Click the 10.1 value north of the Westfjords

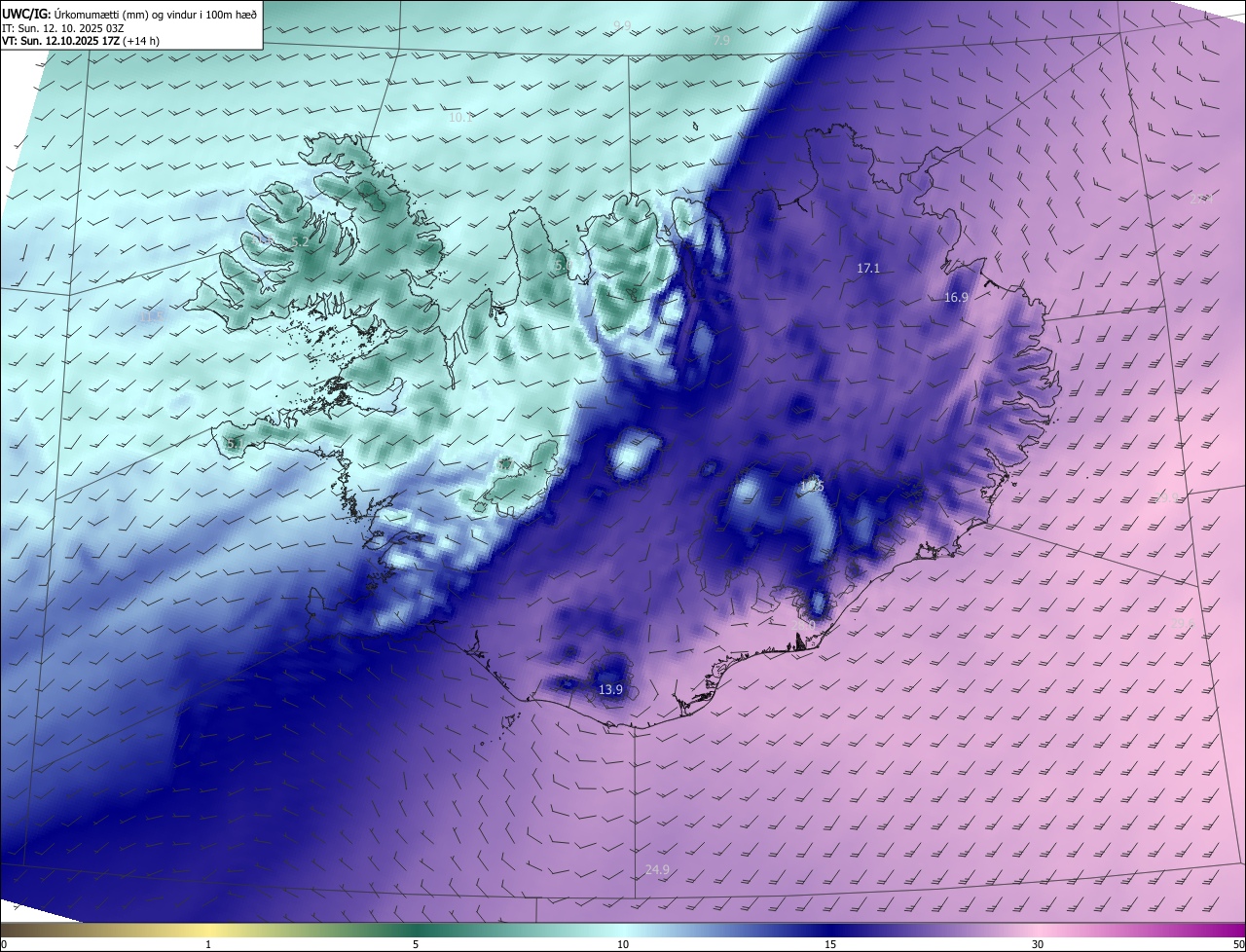460,118
